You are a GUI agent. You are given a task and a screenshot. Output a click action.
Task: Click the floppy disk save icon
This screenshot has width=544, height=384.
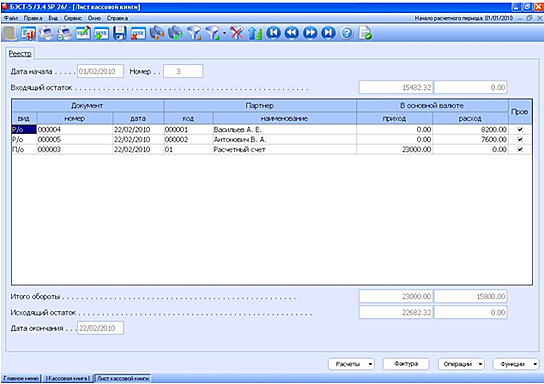(x=120, y=33)
